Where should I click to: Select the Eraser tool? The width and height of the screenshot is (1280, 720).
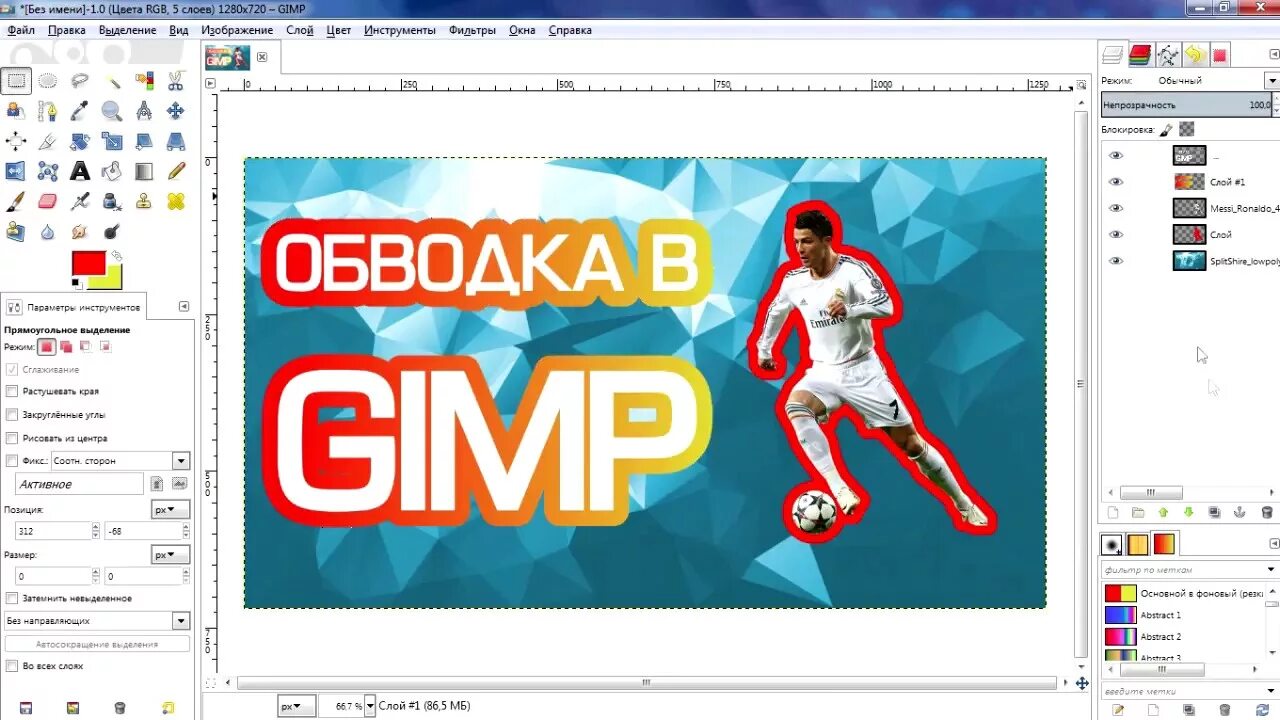[x=48, y=201]
